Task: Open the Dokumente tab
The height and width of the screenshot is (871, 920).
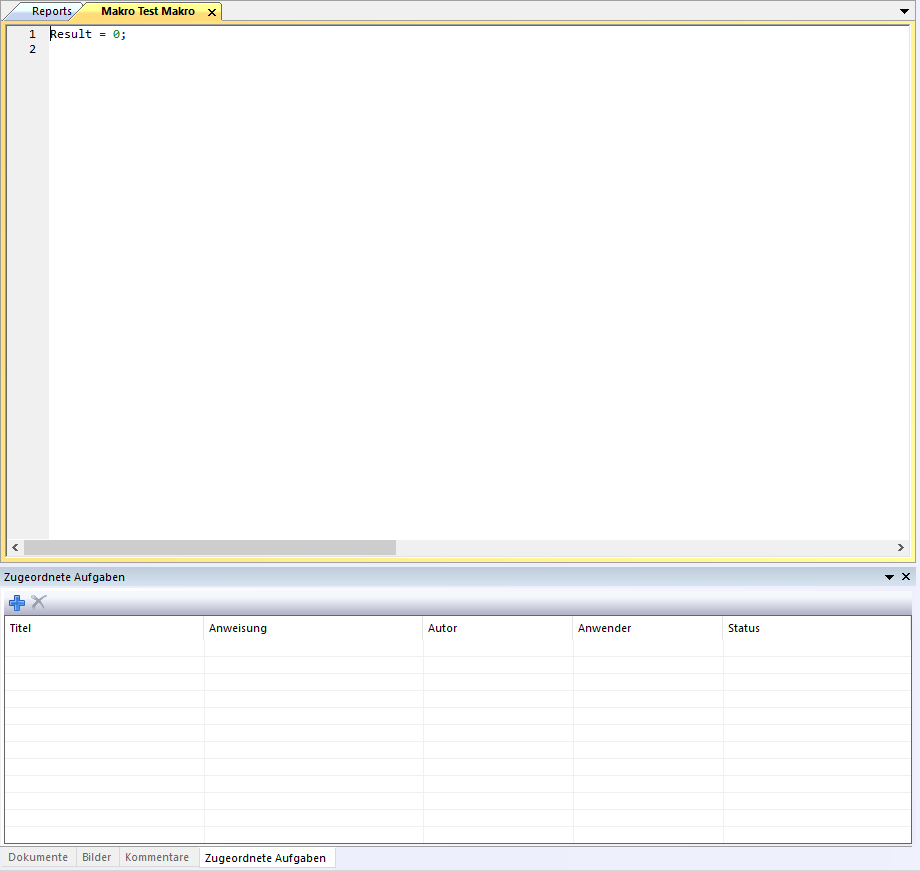Action: coord(38,858)
